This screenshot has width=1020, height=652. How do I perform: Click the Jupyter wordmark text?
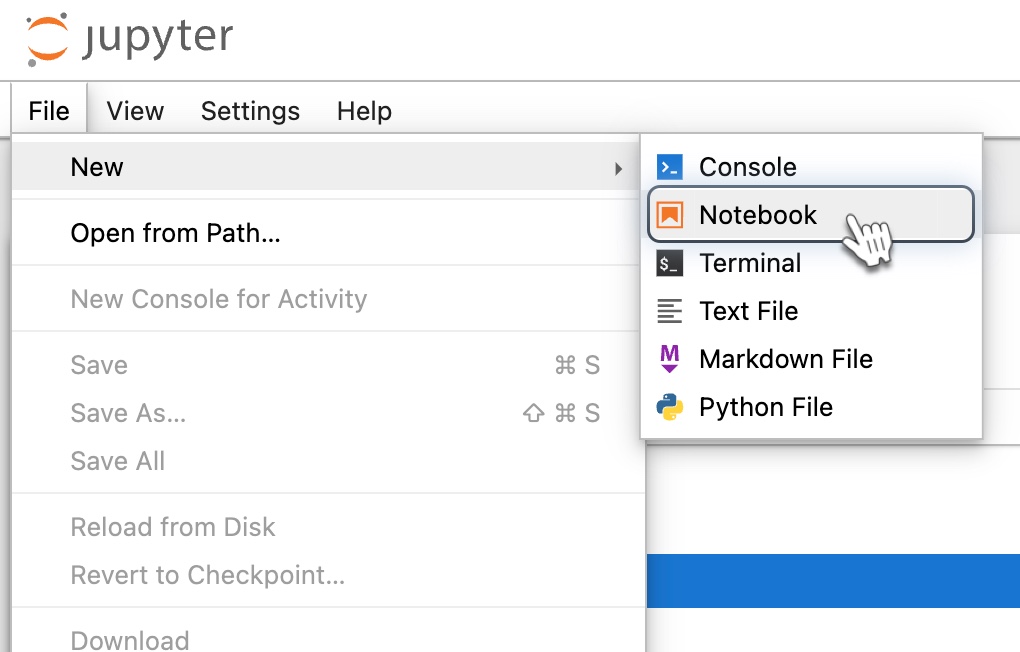[x=157, y=38]
